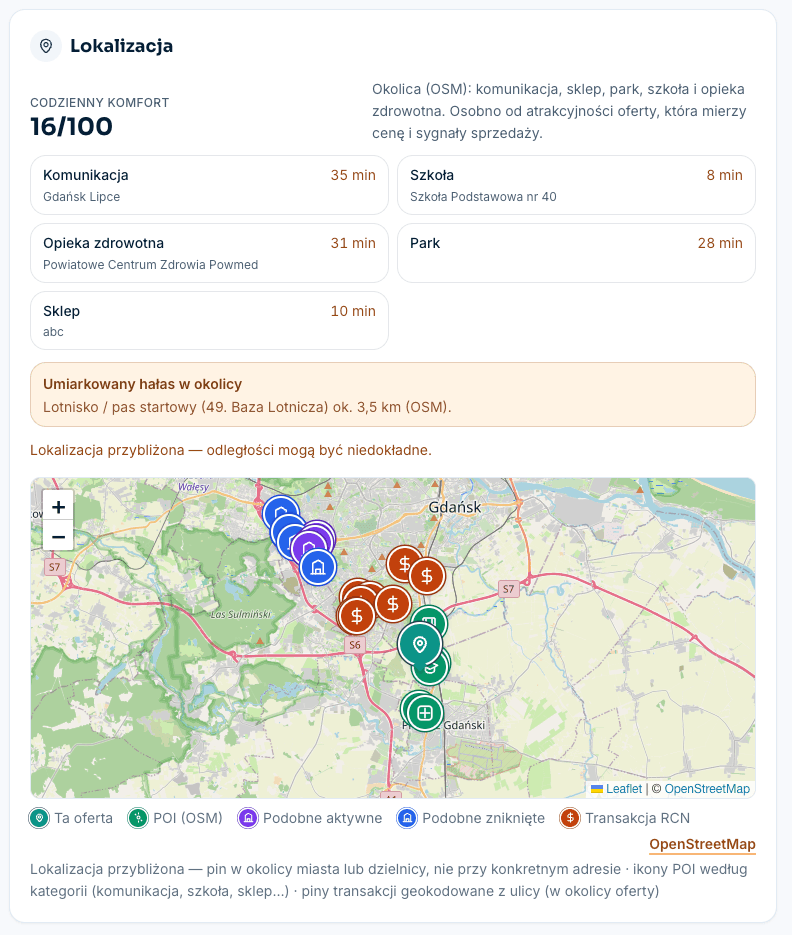Screen dimensions: 792x935
Task: Click the Okolica (OSM) description paragraph
Action: pos(559,111)
